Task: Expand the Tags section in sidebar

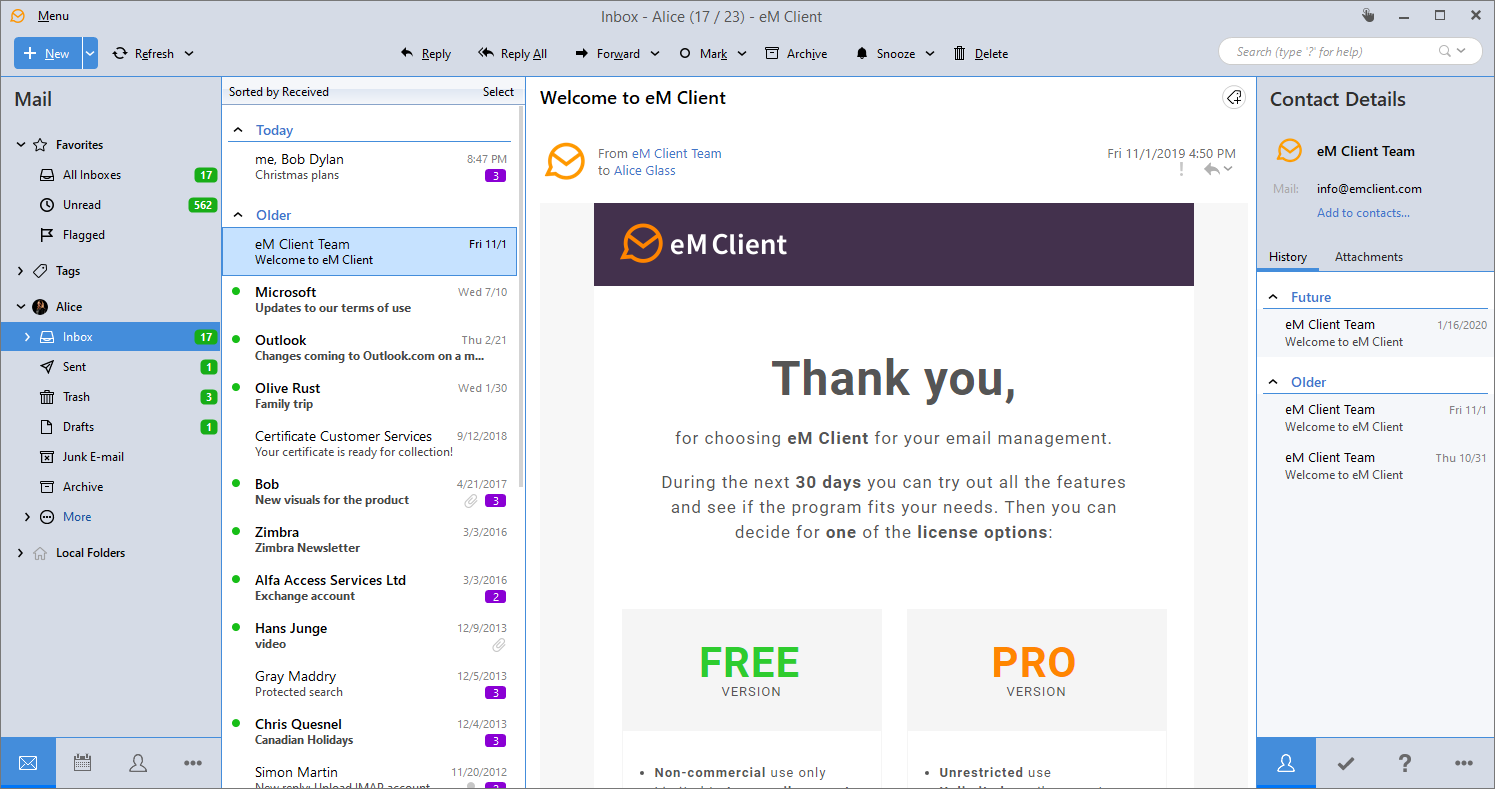Action: tap(21, 271)
